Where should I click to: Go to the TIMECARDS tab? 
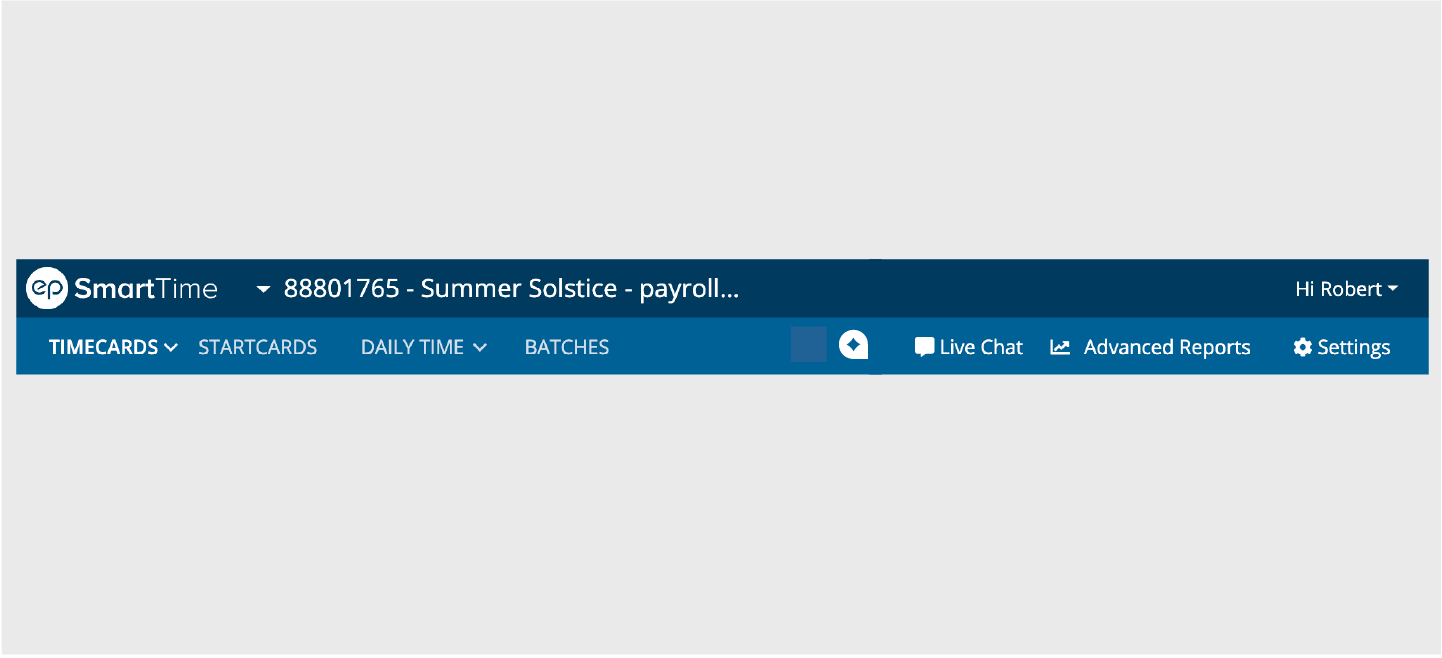(104, 347)
